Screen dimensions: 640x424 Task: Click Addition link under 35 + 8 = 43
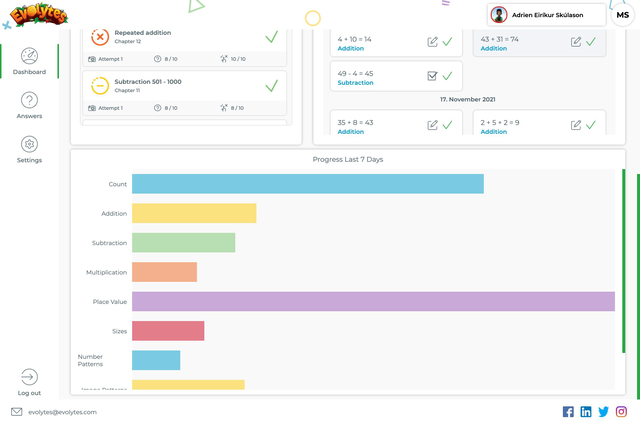351,131
